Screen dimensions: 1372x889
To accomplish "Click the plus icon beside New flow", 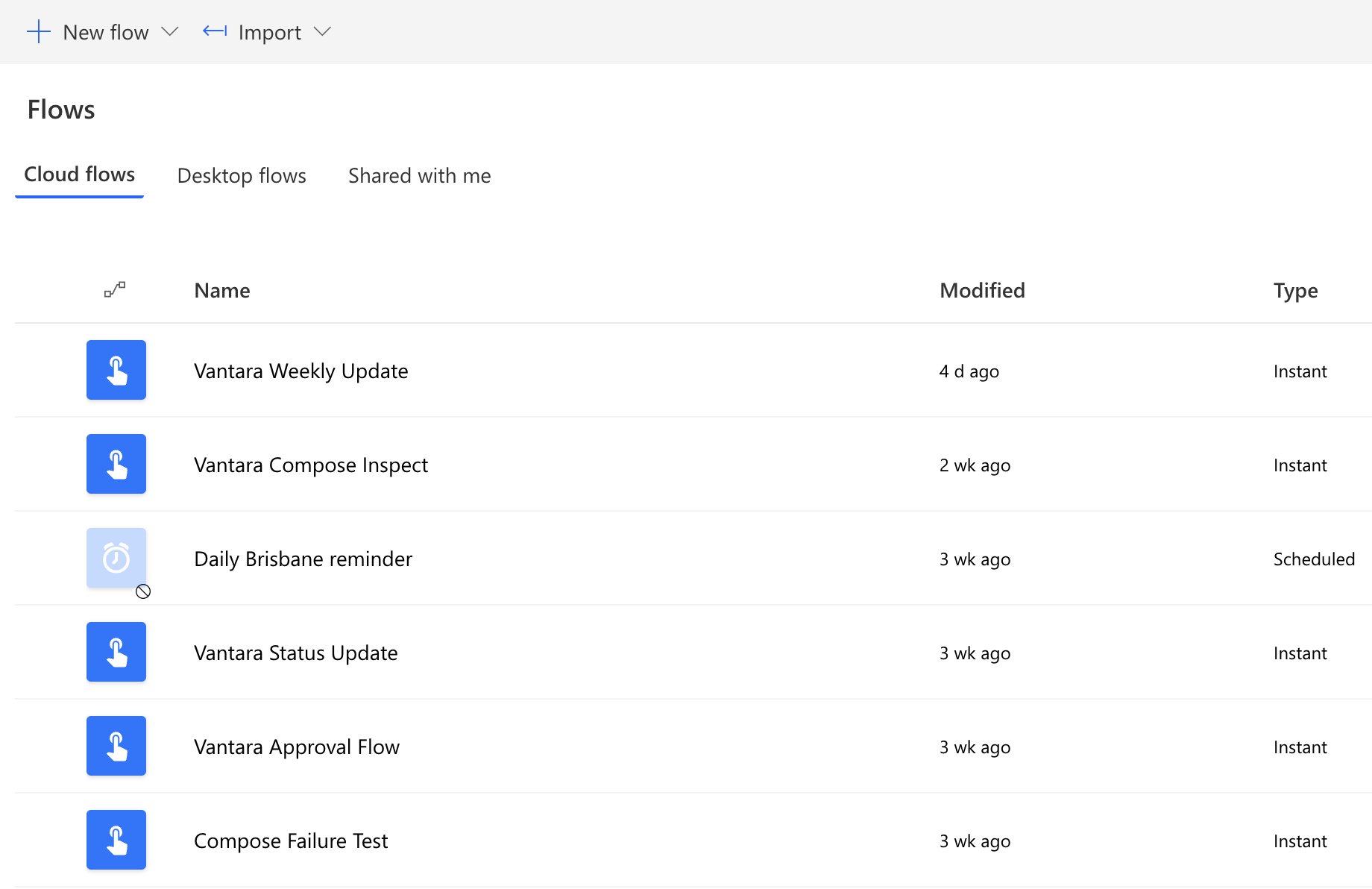I will [38, 32].
